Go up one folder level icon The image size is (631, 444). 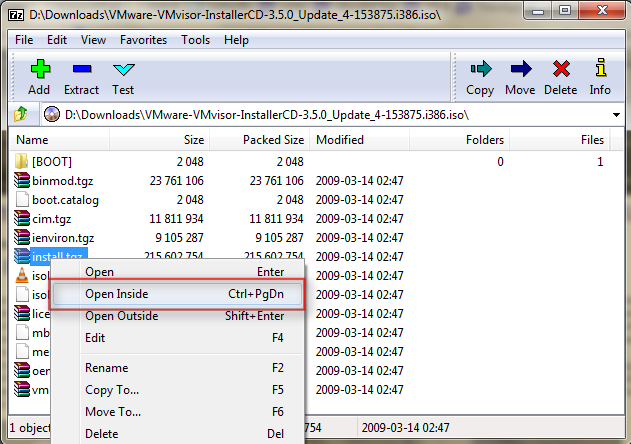20,114
